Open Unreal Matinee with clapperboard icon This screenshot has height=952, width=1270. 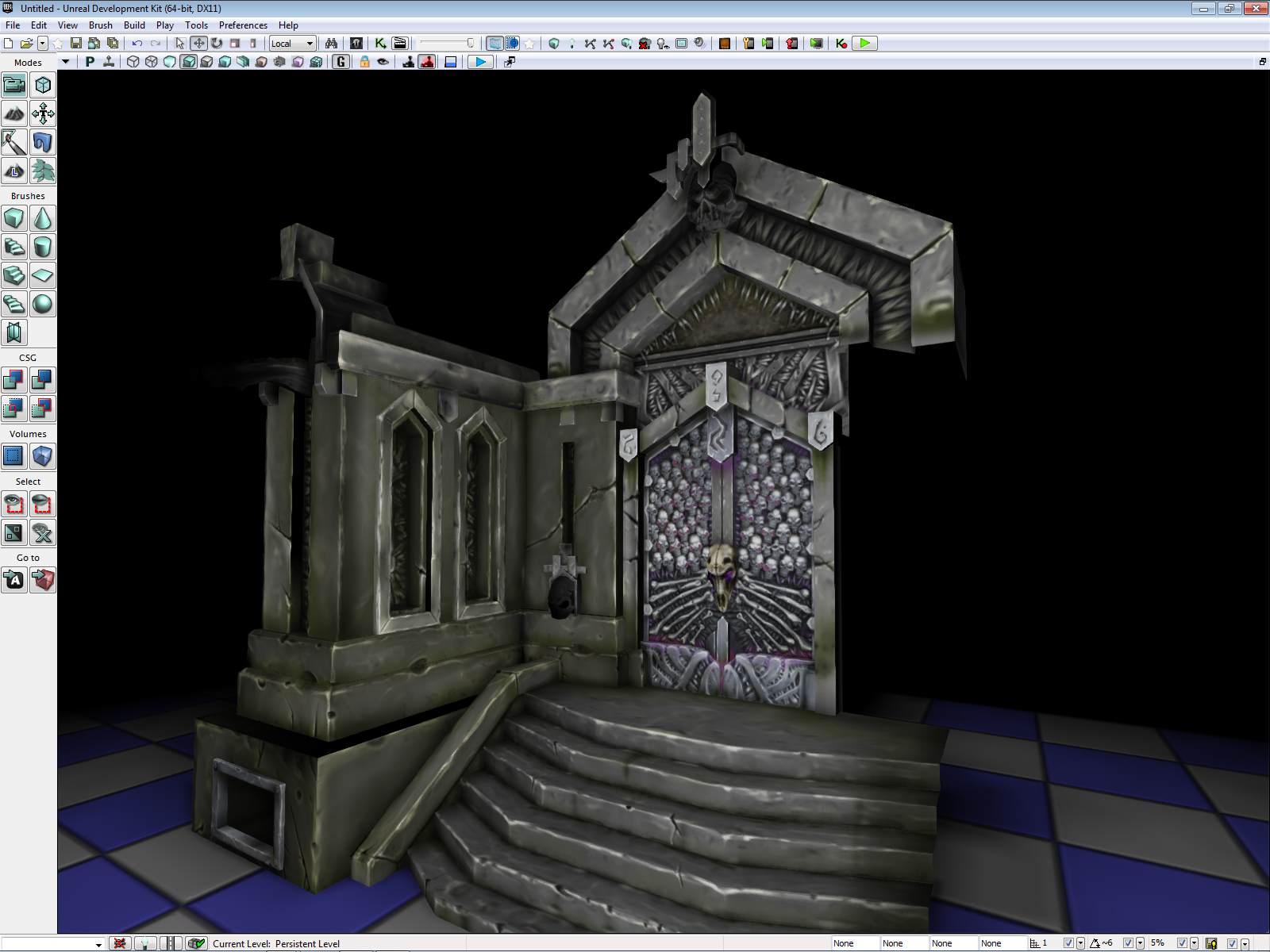(x=400, y=44)
